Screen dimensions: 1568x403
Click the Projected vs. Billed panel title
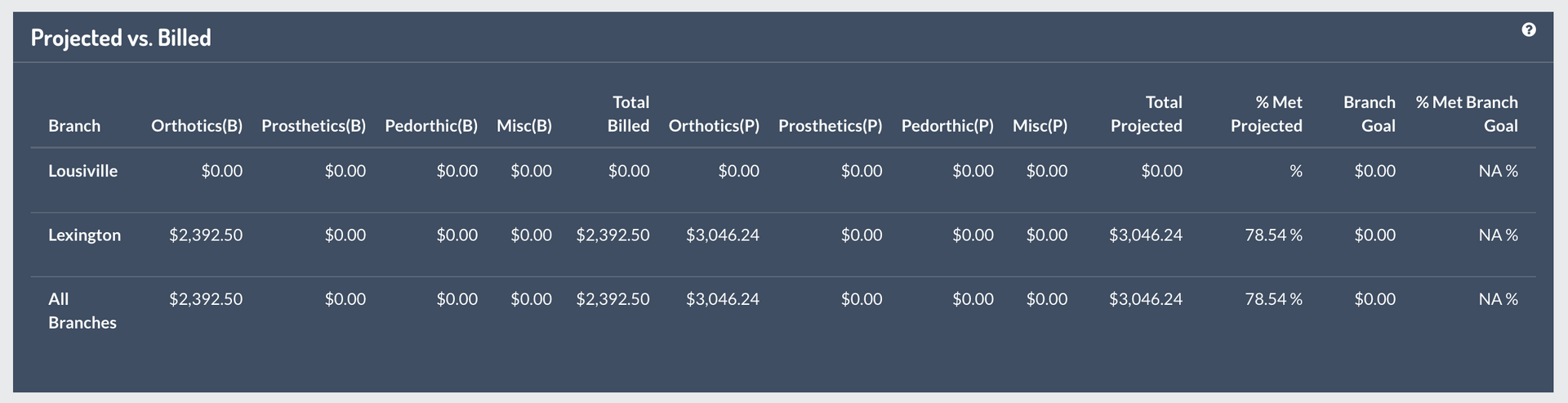coord(121,38)
